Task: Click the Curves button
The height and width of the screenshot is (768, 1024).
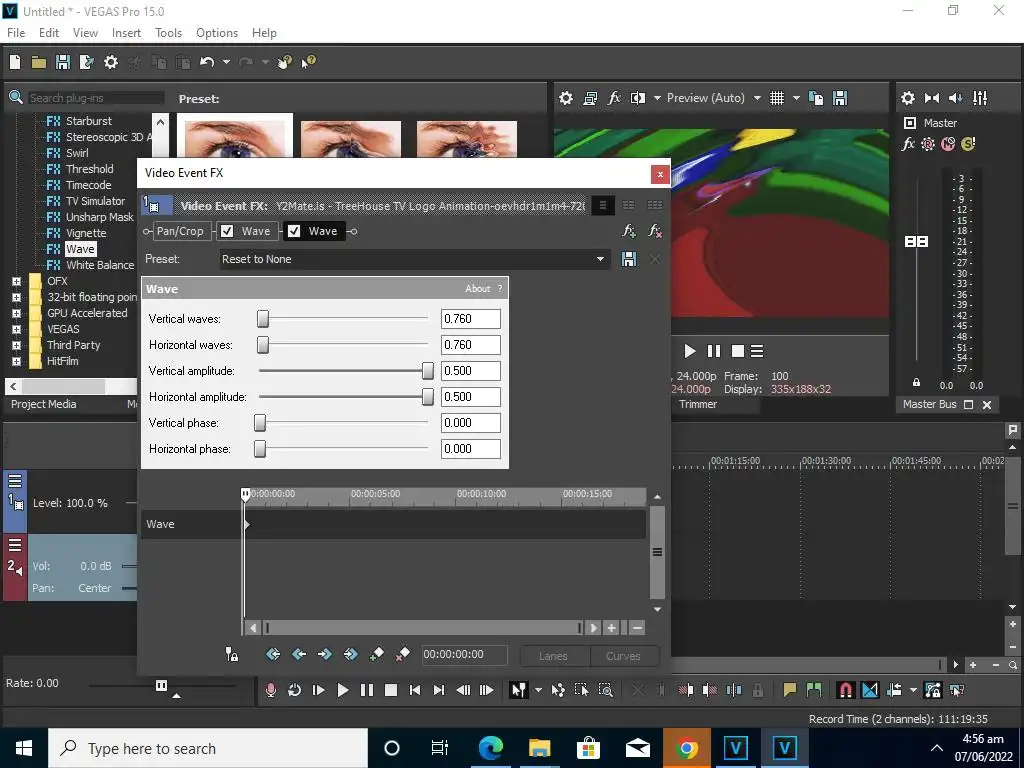Action: [623, 656]
